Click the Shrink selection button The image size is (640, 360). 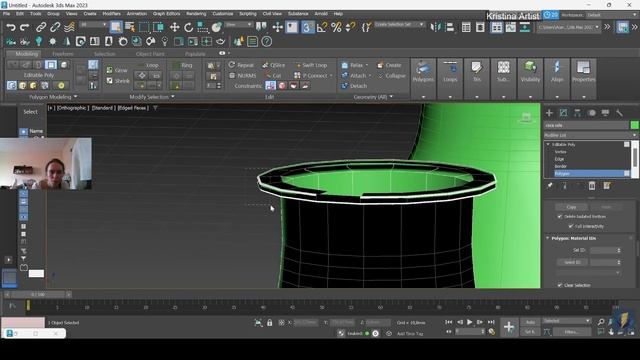[118, 81]
